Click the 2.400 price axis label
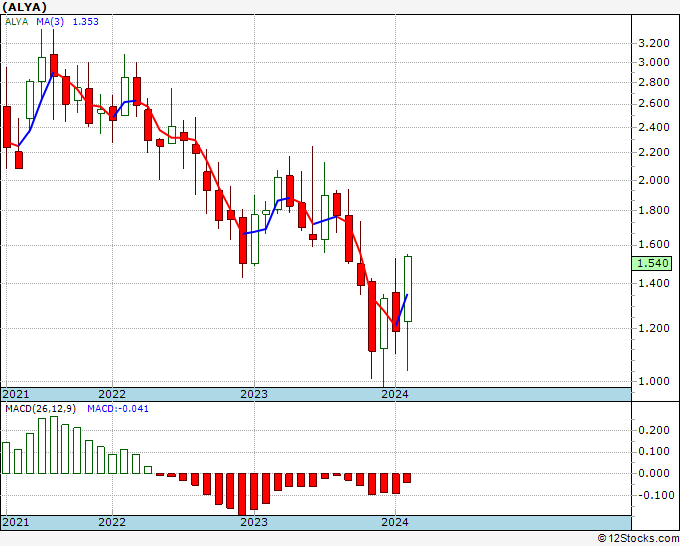The width and height of the screenshot is (680, 546). [654, 127]
